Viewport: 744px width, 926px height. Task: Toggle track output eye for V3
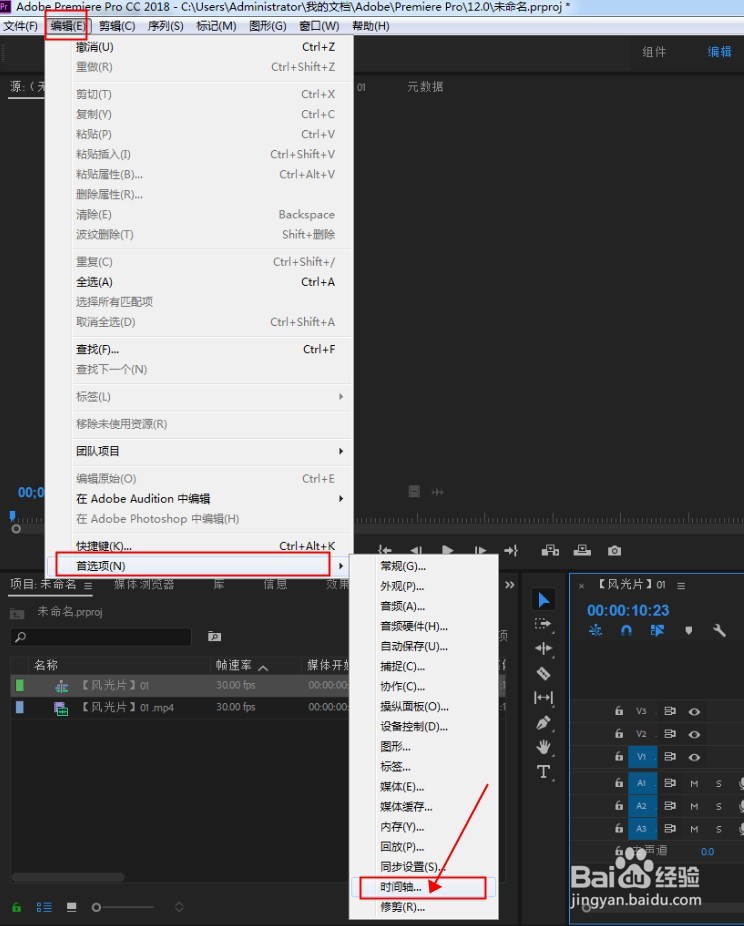coord(694,712)
